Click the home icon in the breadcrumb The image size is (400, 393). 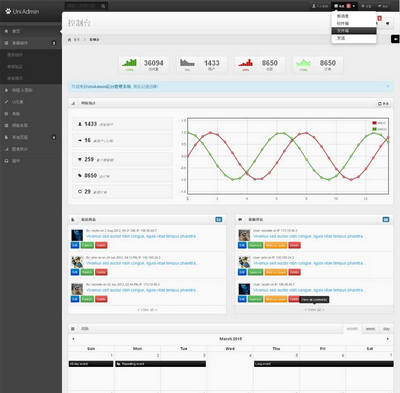point(69,40)
